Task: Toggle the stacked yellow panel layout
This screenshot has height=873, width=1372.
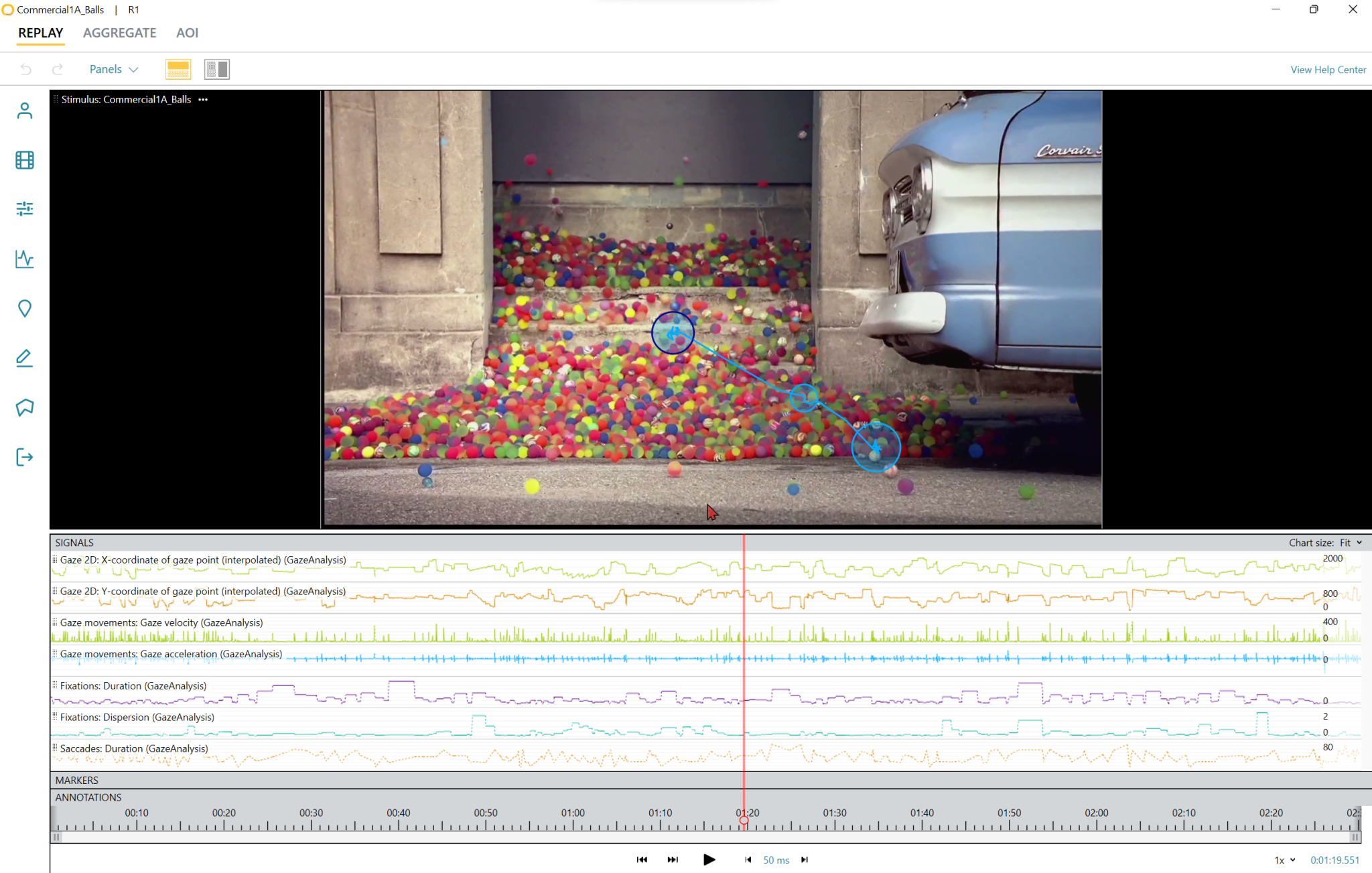Action: pos(178,69)
